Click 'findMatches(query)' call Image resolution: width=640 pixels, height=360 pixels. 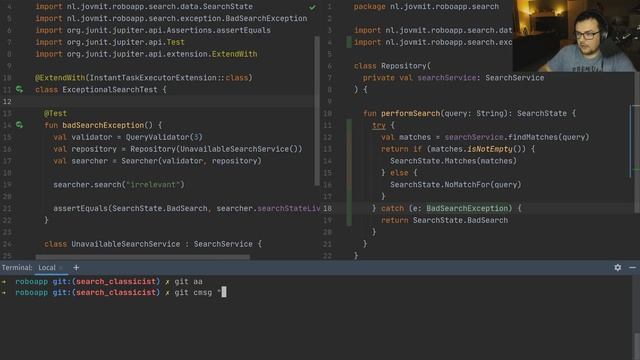549,137
